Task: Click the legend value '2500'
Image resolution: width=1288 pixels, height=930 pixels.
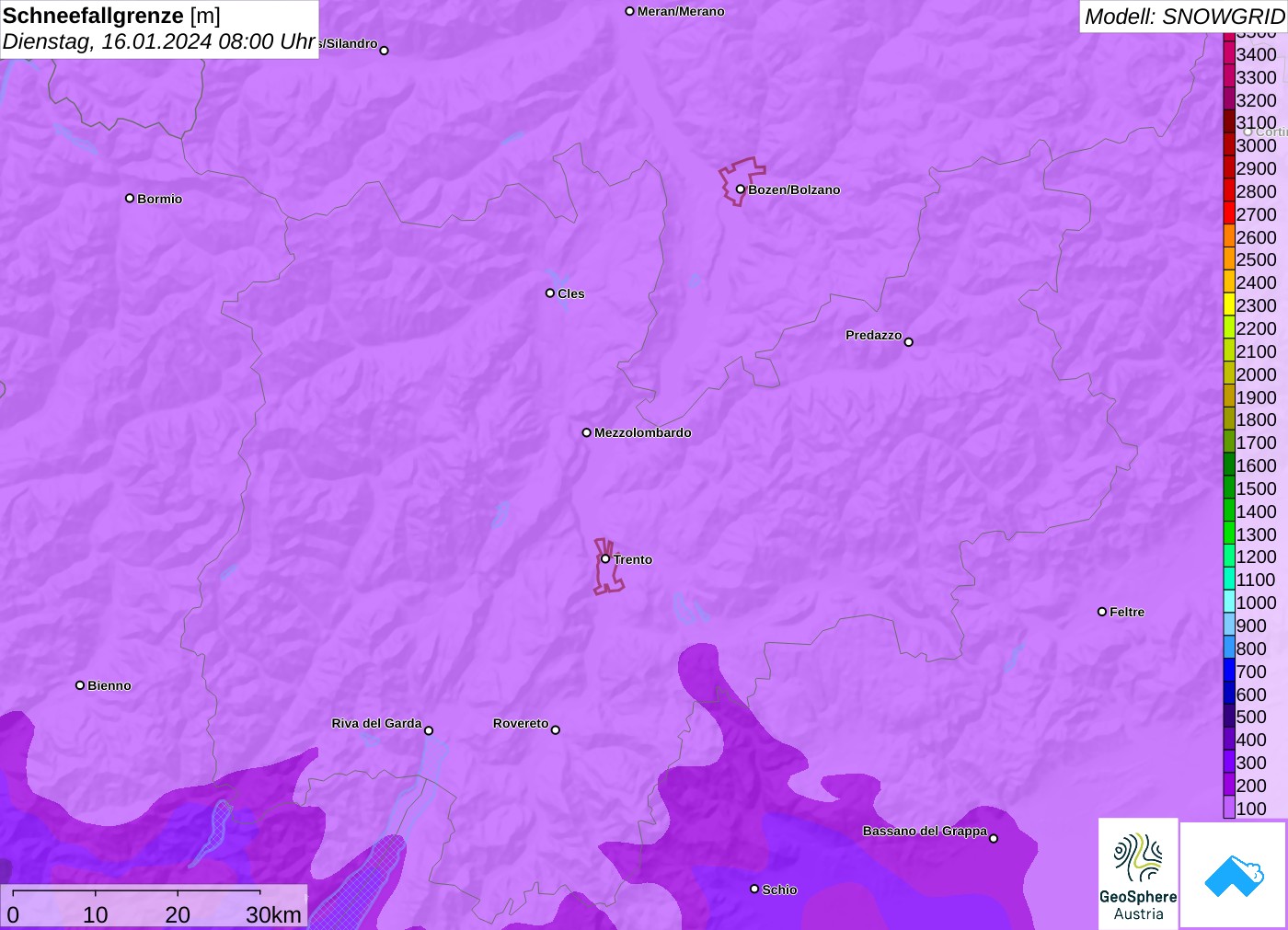Action: (x=1257, y=259)
